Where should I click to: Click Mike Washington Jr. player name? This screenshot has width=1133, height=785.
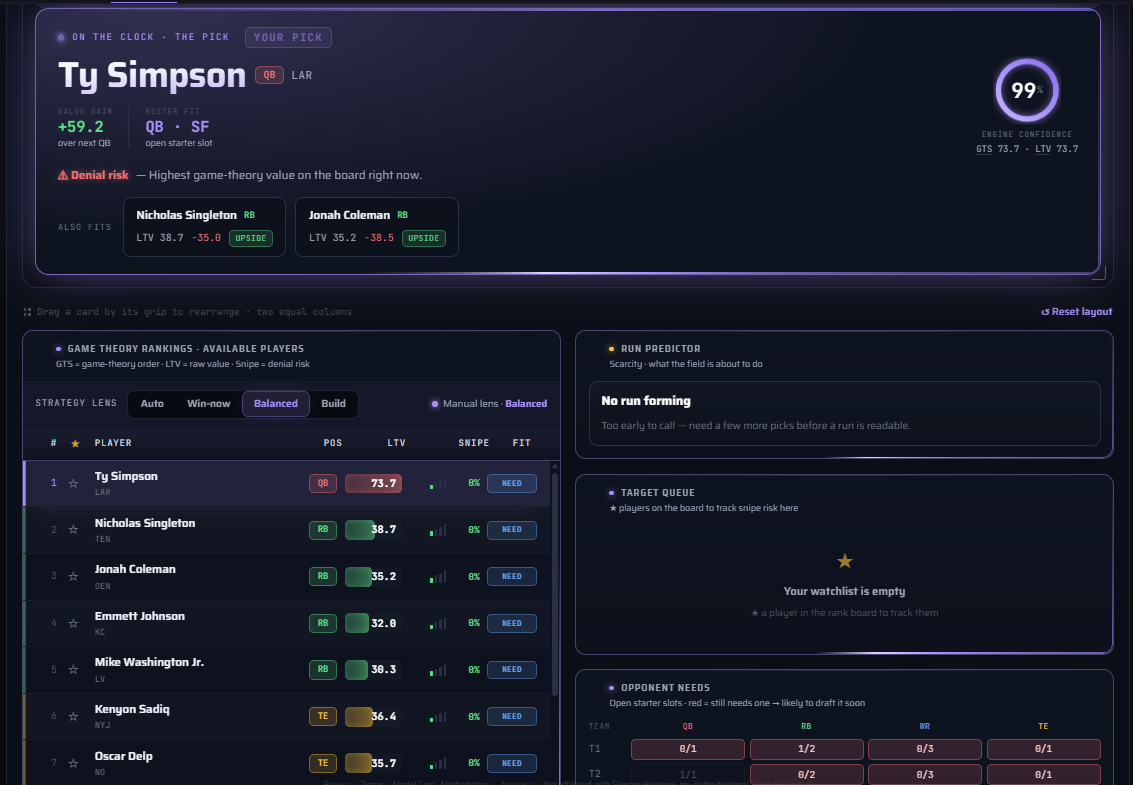click(x=150, y=662)
